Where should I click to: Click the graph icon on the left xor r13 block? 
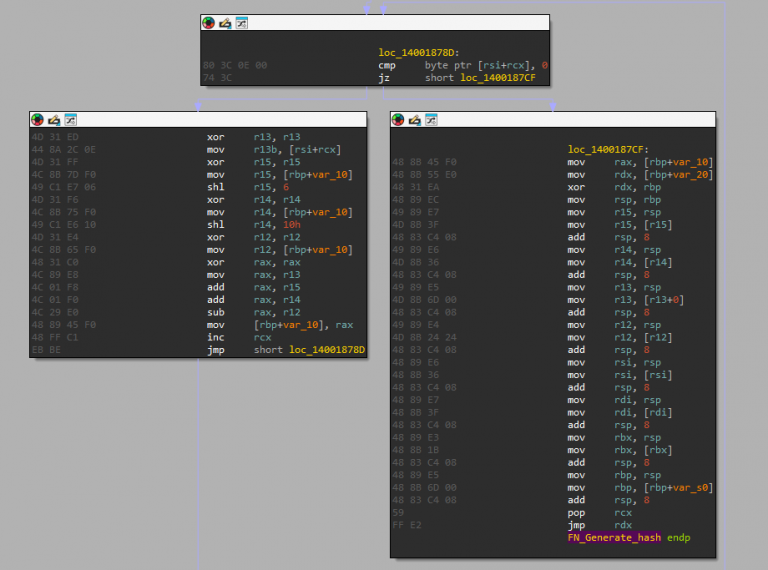[x=70, y=119]
